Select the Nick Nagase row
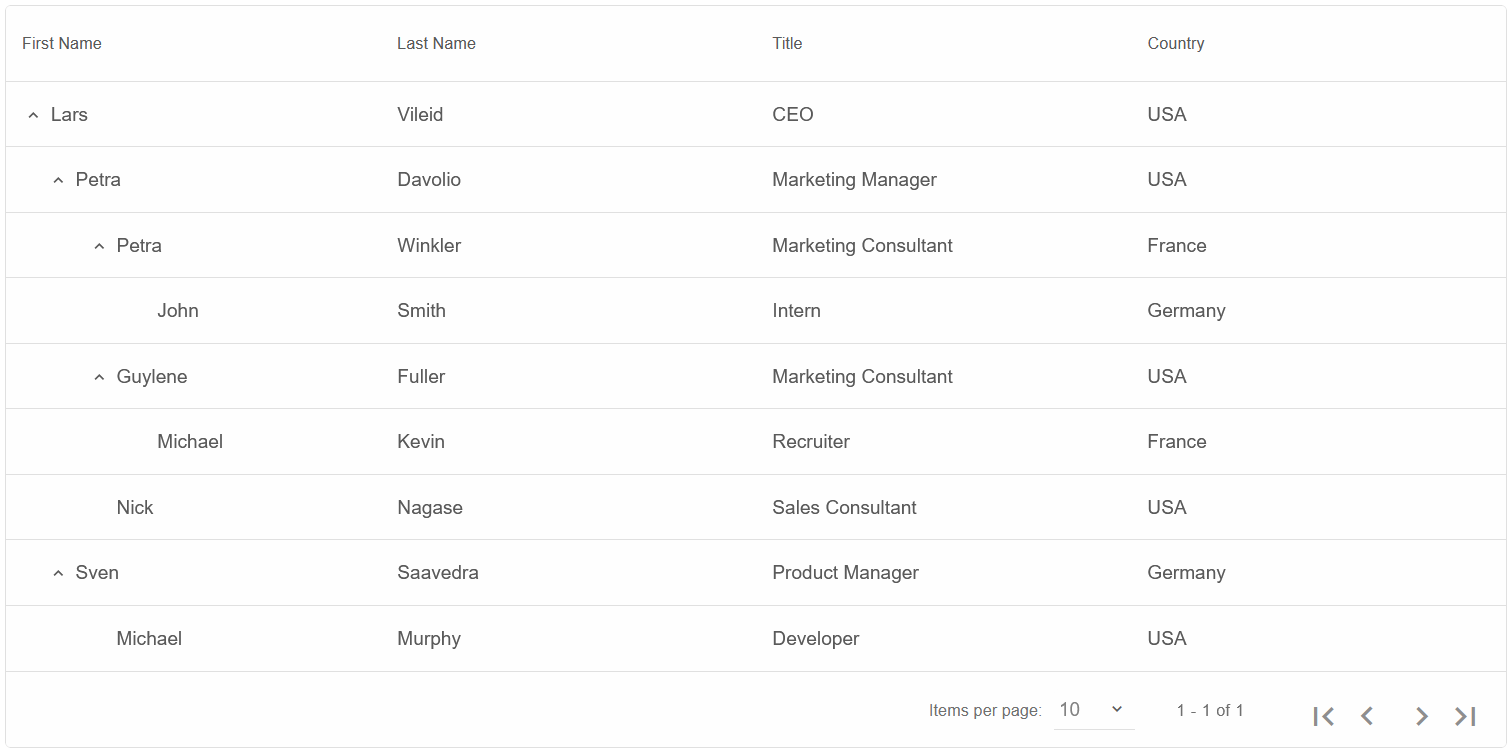This screenshot has height=751, width=1507. (756, 507)
